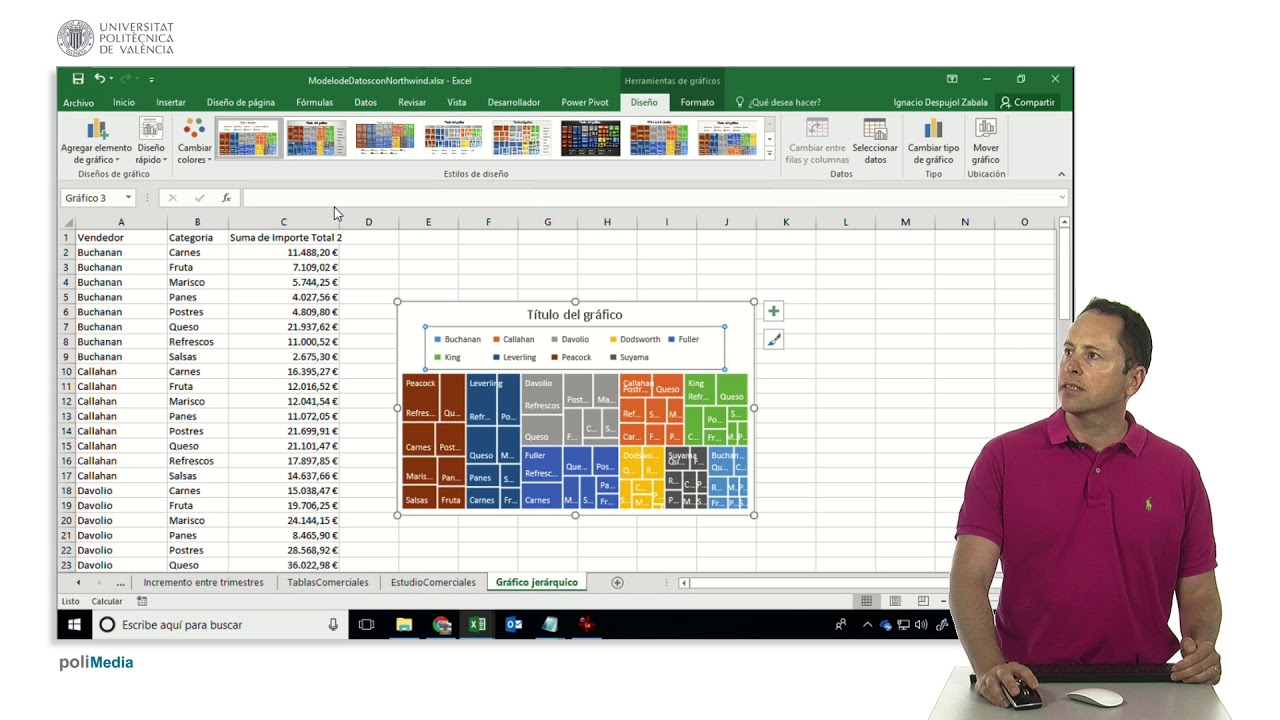
Task: Open the Datos ribbon tab
Action: pyautogui.click(x=365, y=102)
